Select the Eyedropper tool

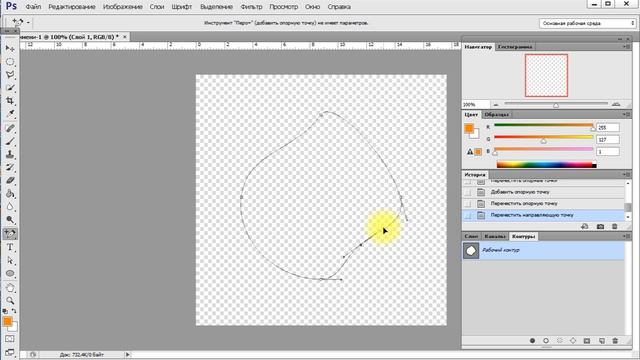click(x=10, y=114)
